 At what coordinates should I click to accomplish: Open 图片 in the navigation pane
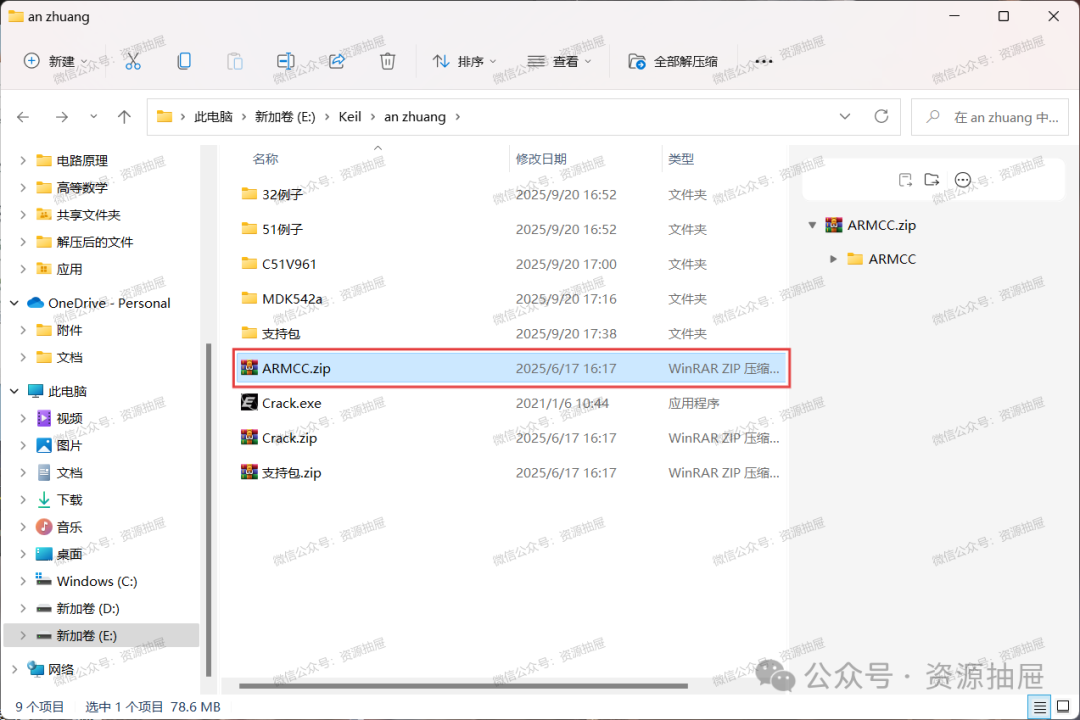(x=69, y=446)
